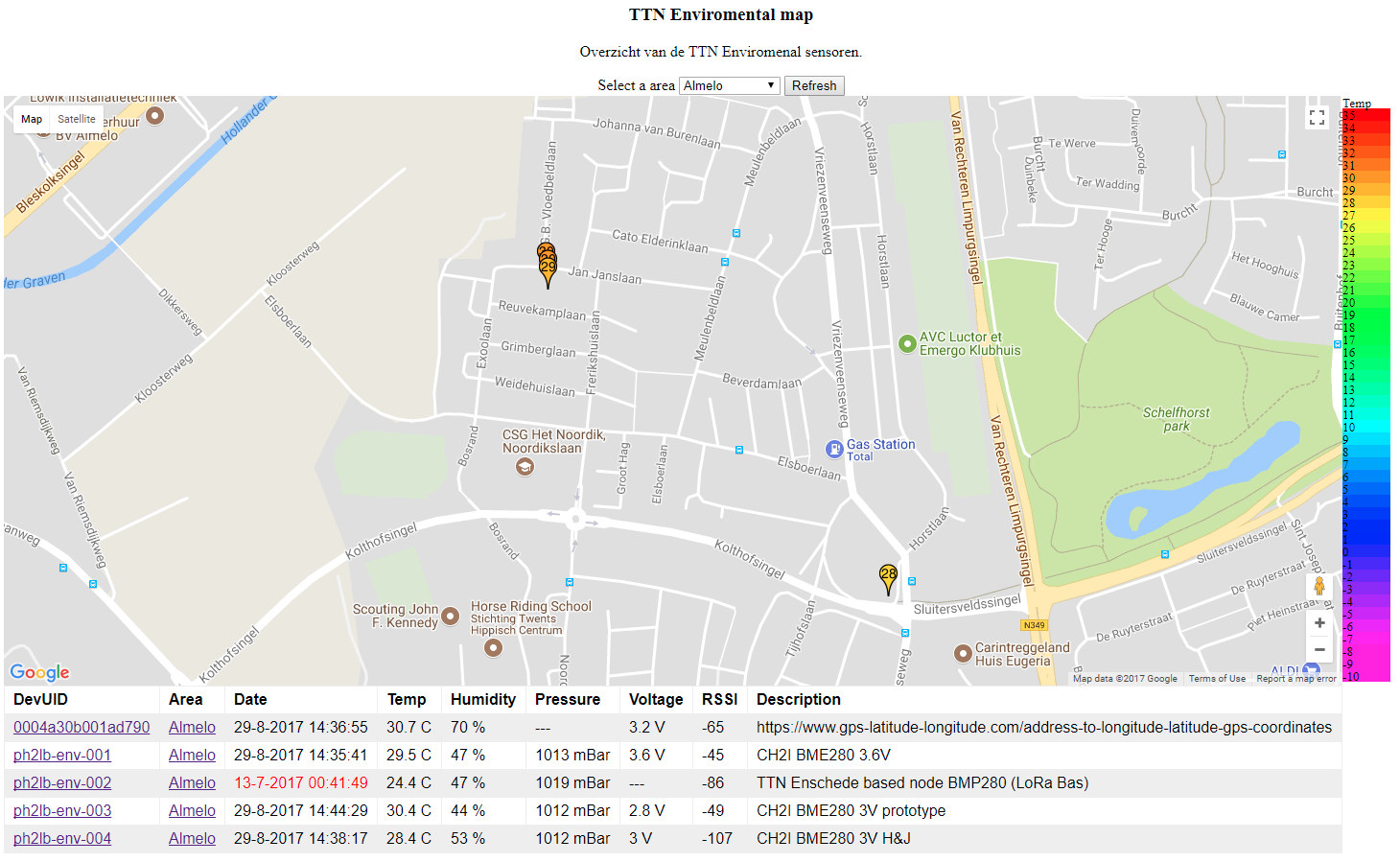The height and width of the screenshot is (862, 1400).
Task: Click the DevUID column header
Action: (x=40, y=699)
